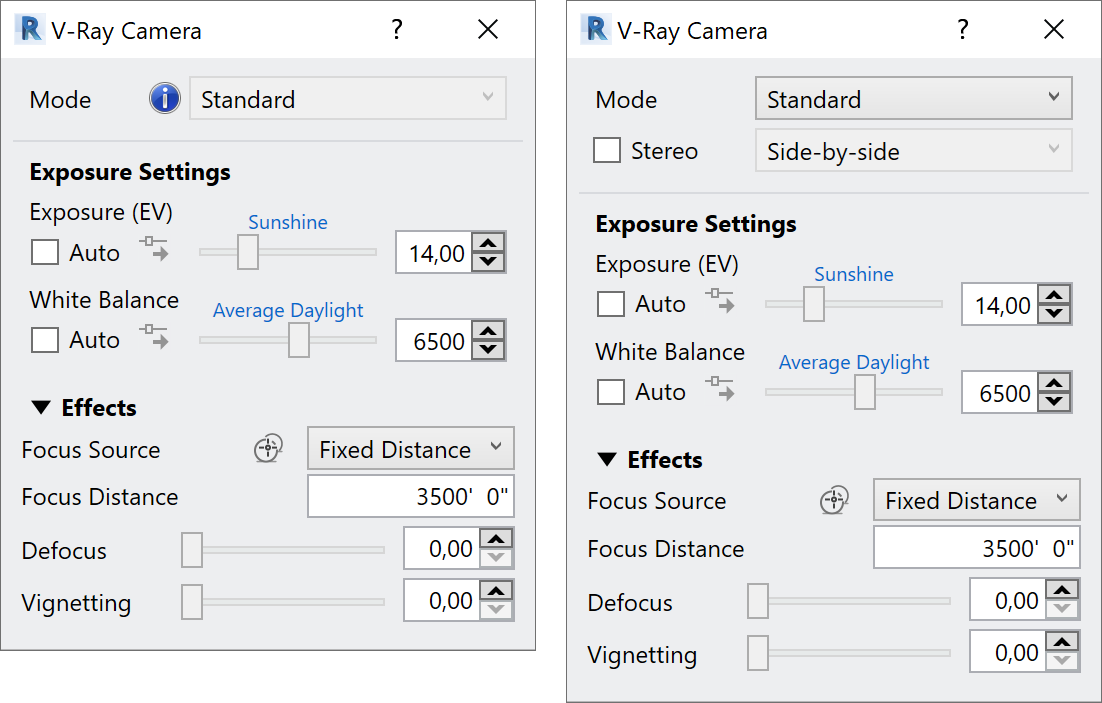Click the transfer exposure icon in the left dialog
This screenshot has height=703, width=1102.
154,249
